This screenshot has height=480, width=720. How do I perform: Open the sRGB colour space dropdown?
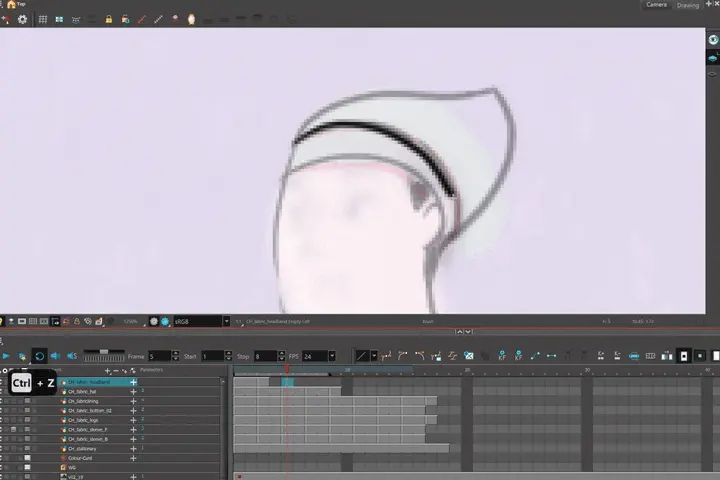pyautogui.click(x=226, y=322)
